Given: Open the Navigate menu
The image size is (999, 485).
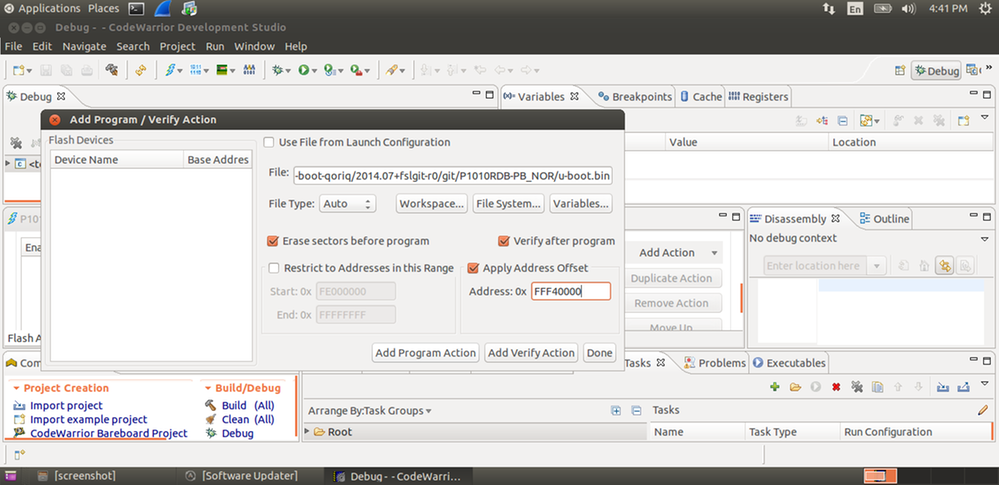Looking at the screenshot, I should click(x=84, y=46).
